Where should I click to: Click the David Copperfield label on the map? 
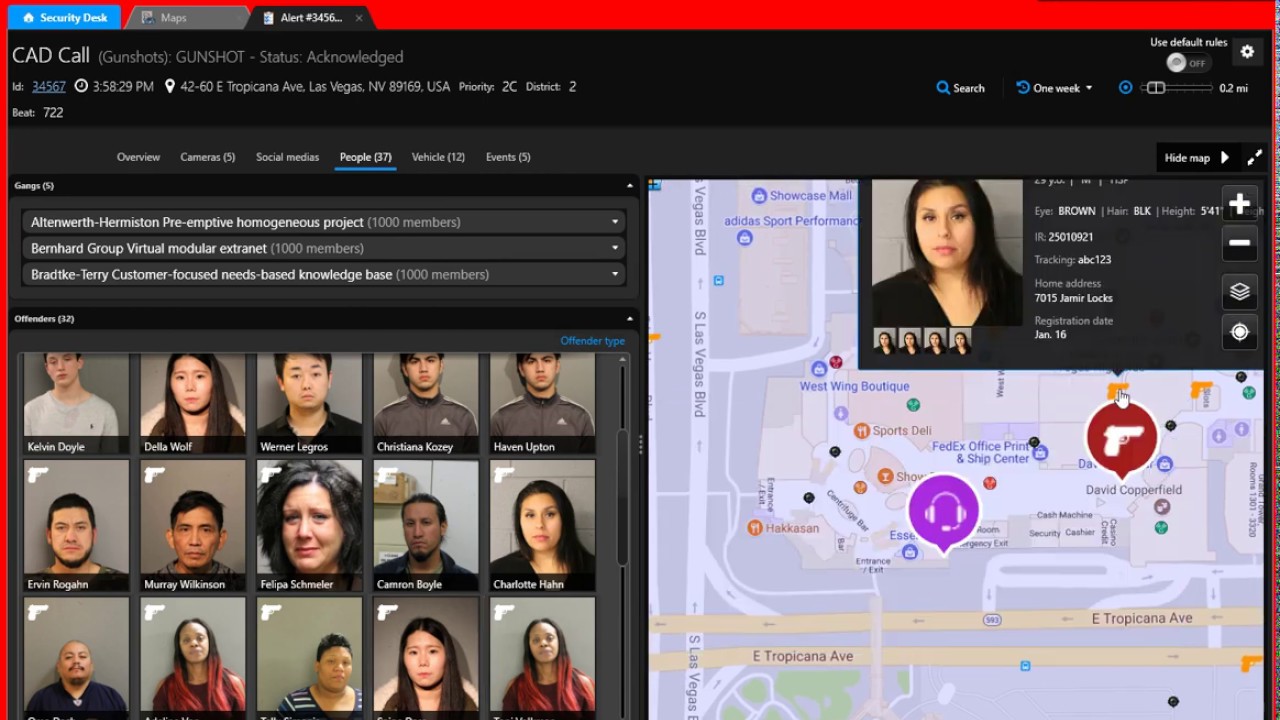pos(1134,490)
